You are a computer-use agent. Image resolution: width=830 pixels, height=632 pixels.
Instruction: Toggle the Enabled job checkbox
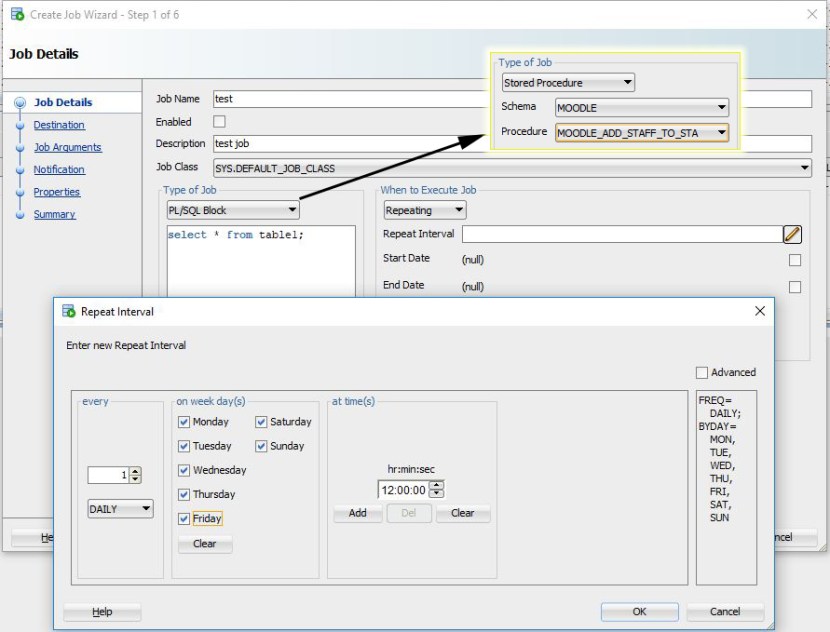pos(219,122)
